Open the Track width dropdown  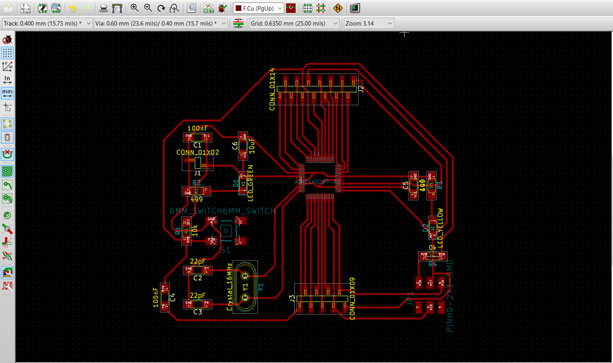click(x=47, y=23)
